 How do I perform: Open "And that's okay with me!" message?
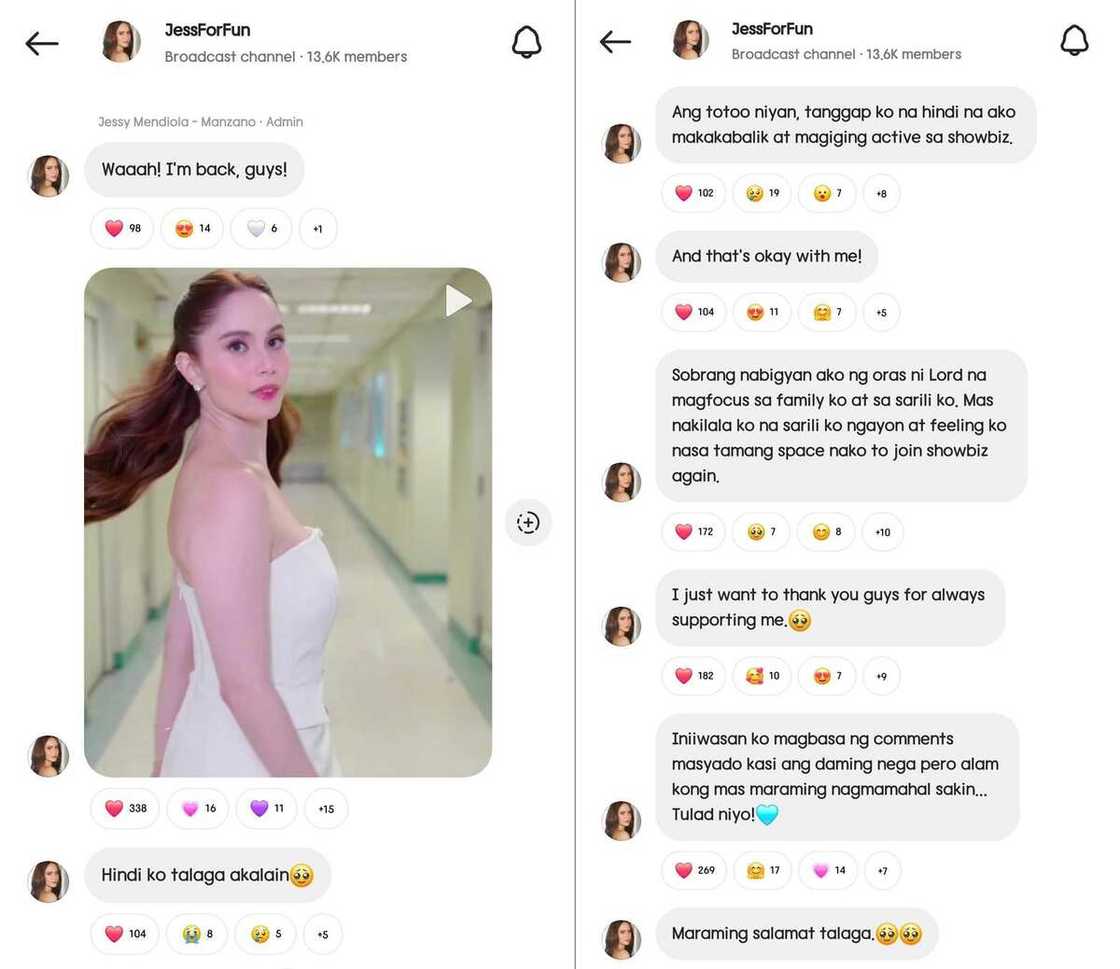(x=766, y=256)
